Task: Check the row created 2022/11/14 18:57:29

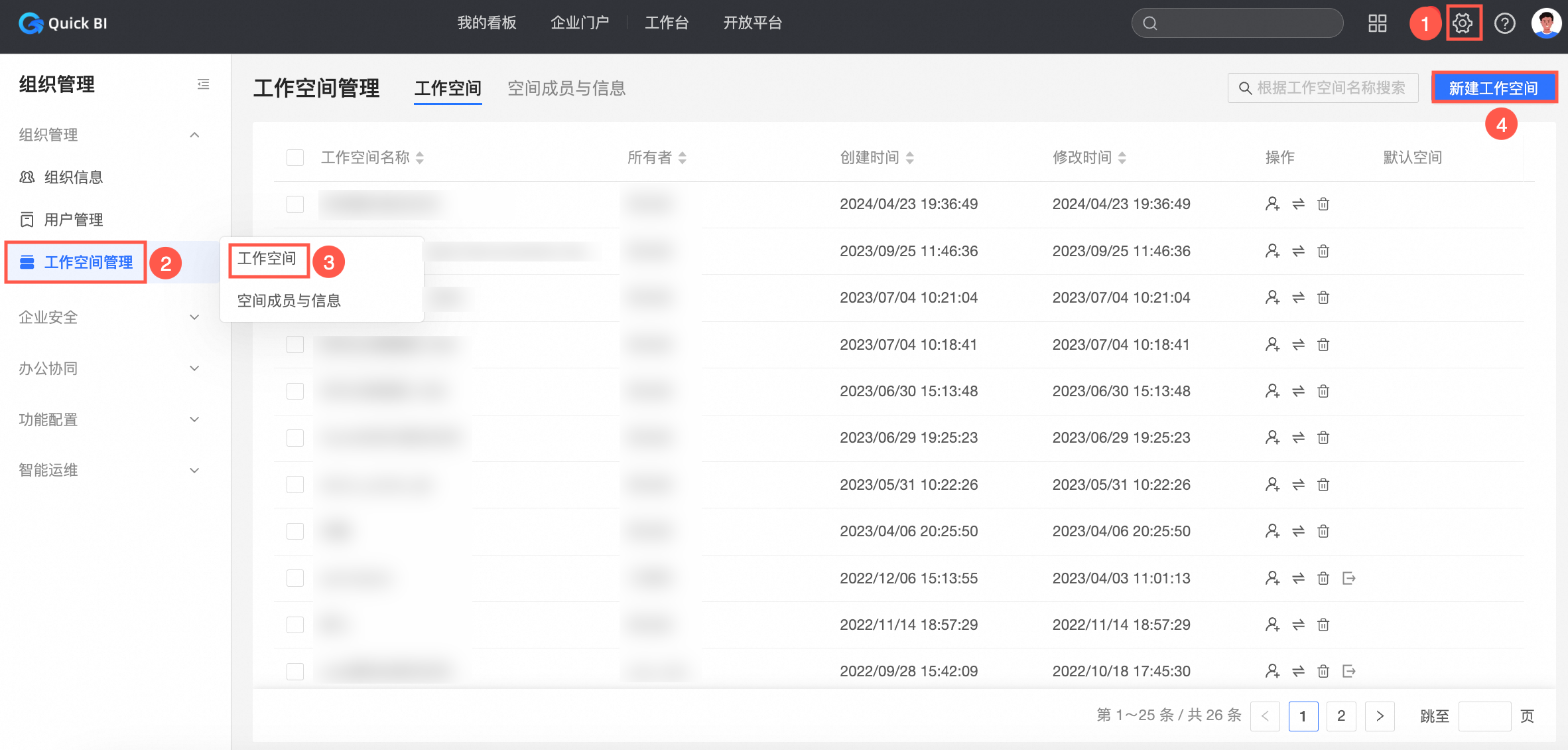Action: point(295,625)
